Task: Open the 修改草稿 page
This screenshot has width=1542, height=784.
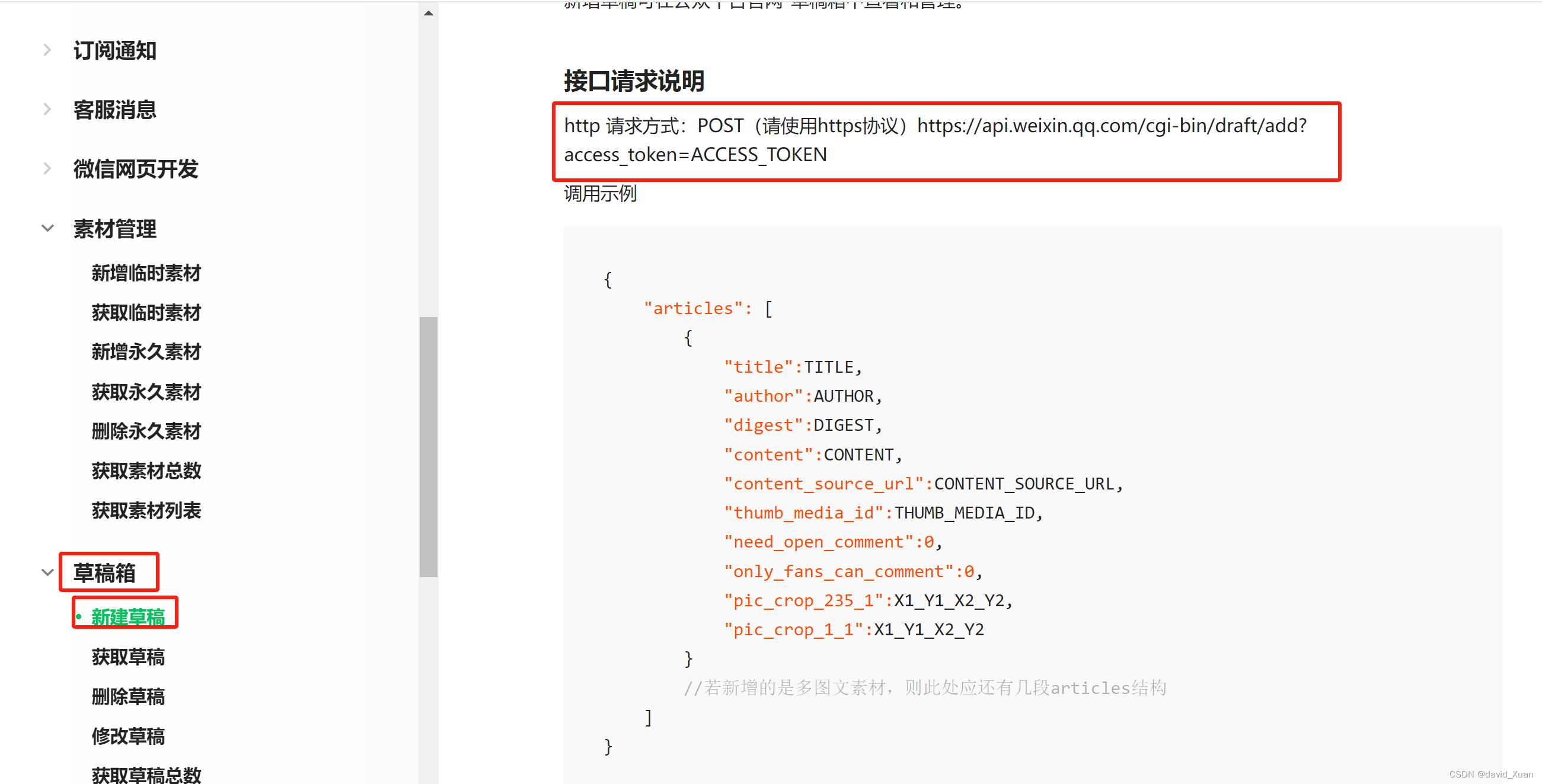Action: (127, 736)
